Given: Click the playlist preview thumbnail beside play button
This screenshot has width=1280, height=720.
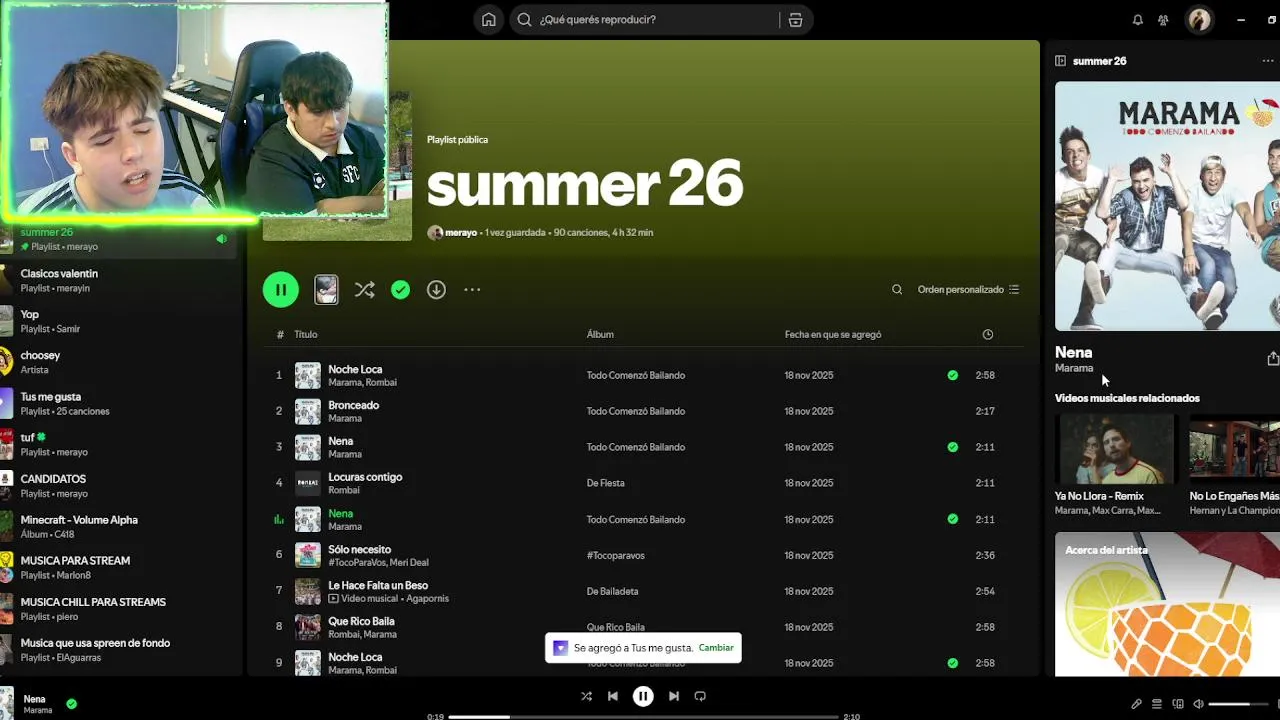Looking at the screenshot, I should 326,290.
